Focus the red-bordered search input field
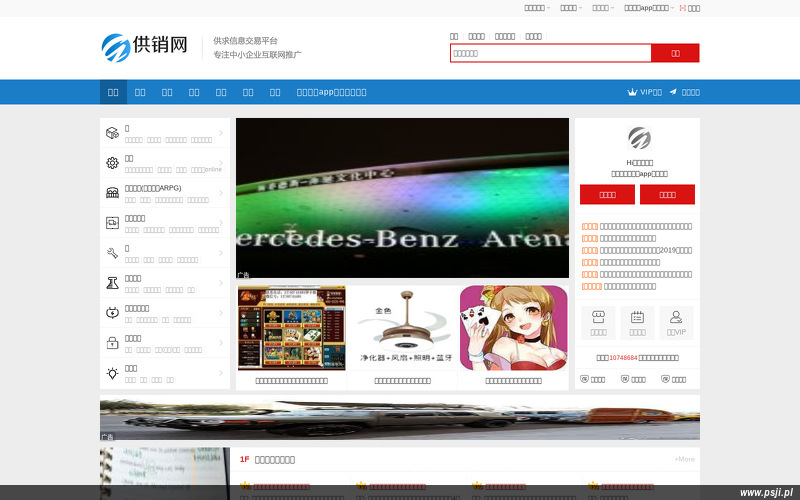The height and width of the screenshot is (500, 800). [551, 53]
